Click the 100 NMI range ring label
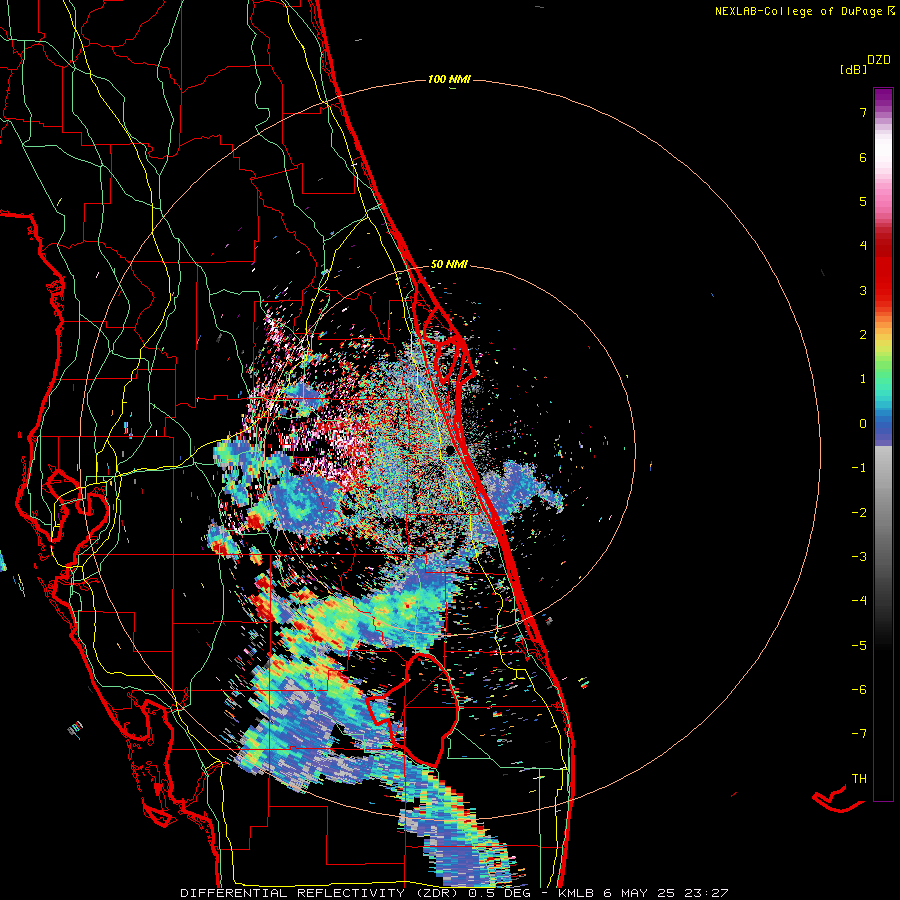900x900 pixels. (449, 79)
